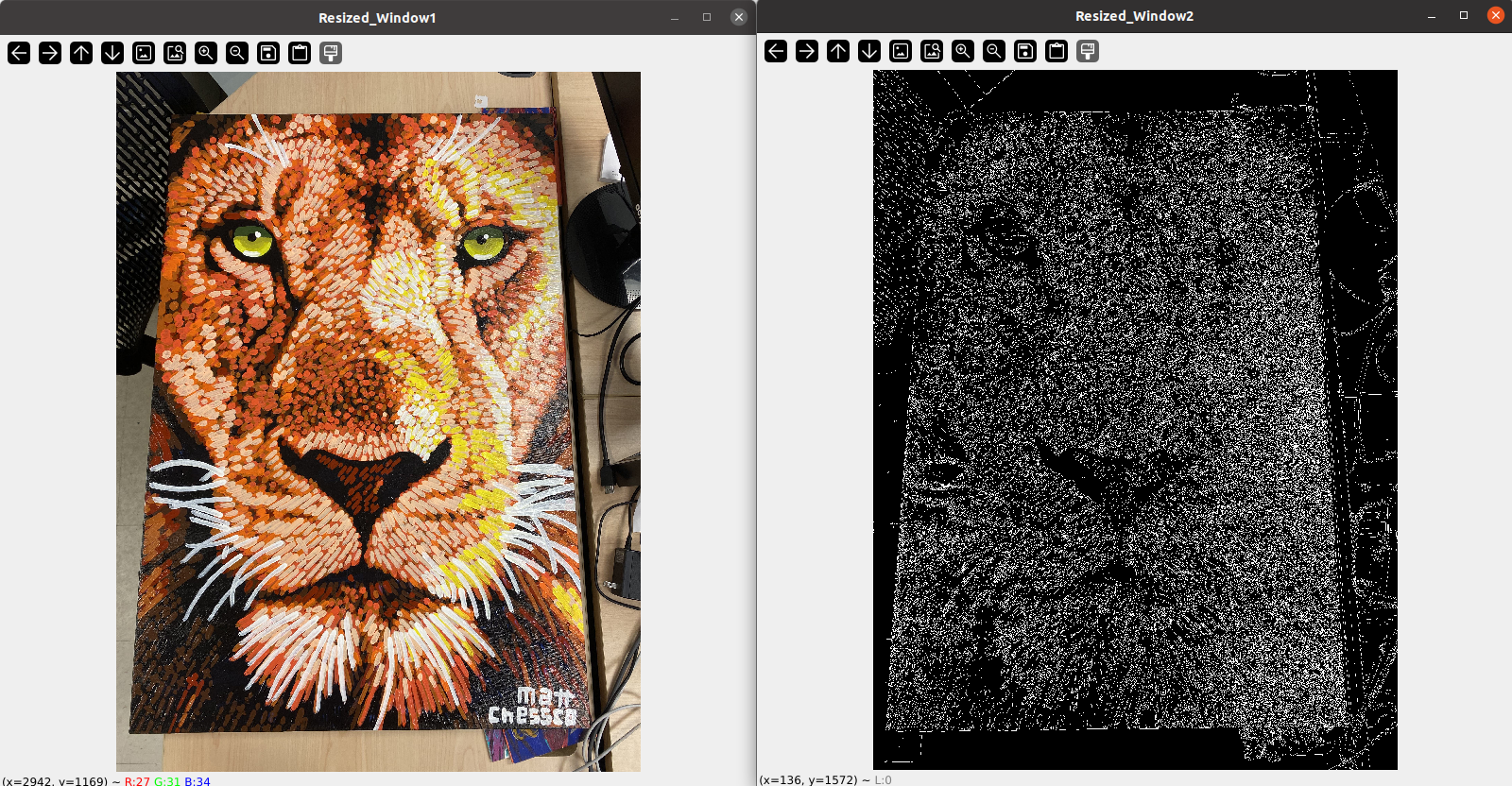Viewport: 1512px width, 786px height.
Task: Save the current image from Resized_Window1
Action: [268, 53]
